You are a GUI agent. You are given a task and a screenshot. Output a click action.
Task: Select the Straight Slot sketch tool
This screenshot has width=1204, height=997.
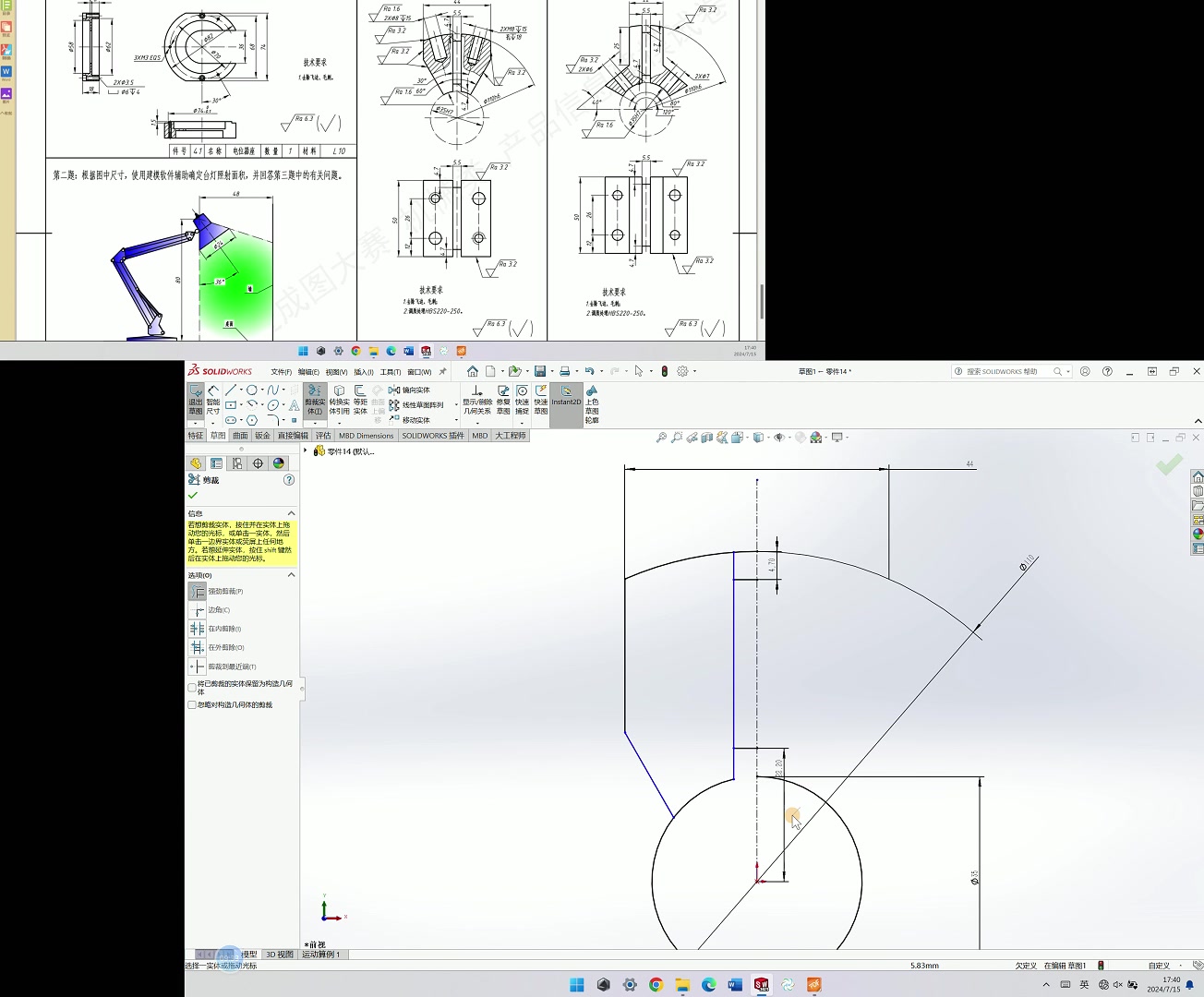(x=231, y=420)
